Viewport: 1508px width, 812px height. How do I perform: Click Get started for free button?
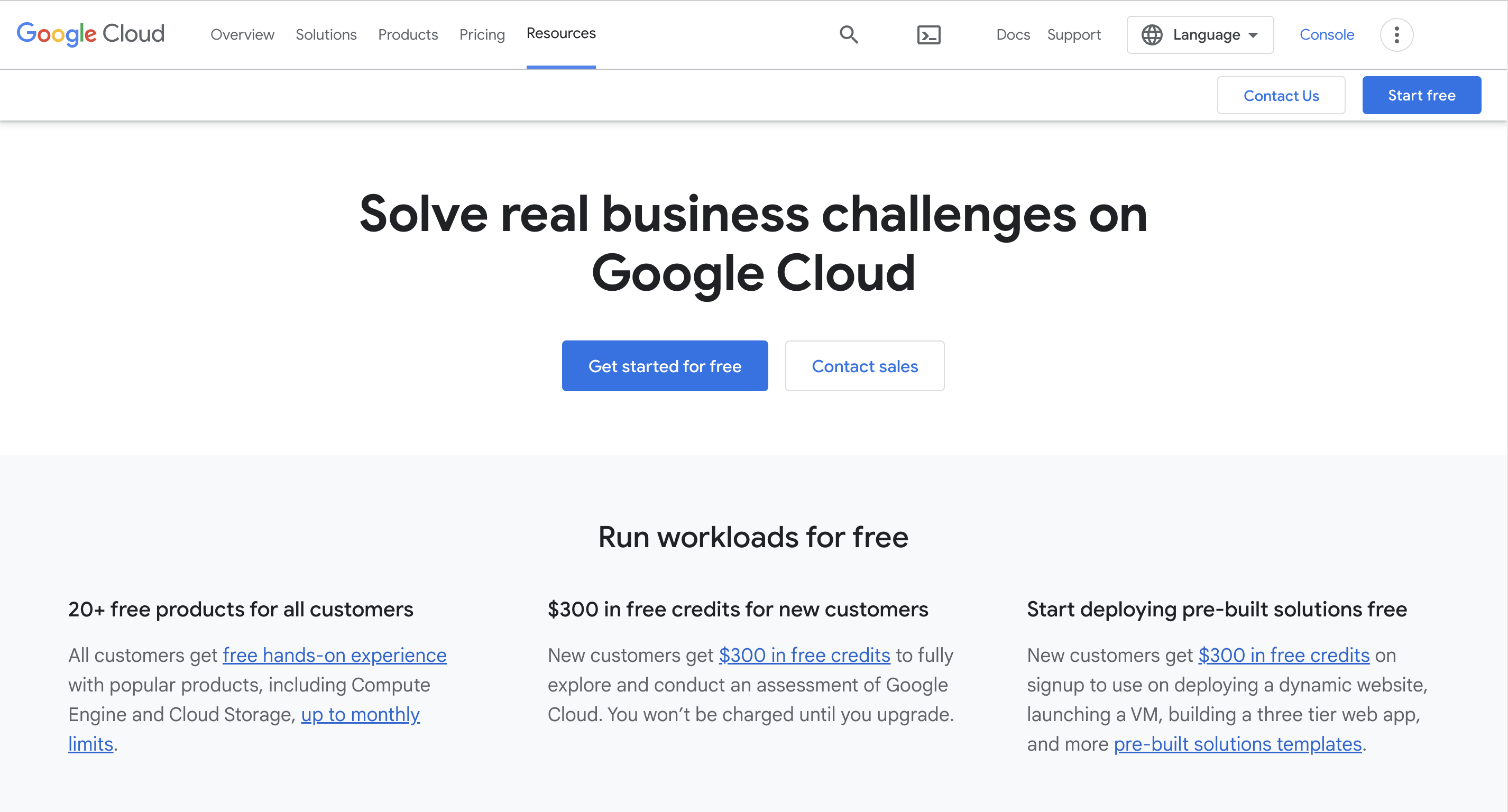(x=665, y=366)
